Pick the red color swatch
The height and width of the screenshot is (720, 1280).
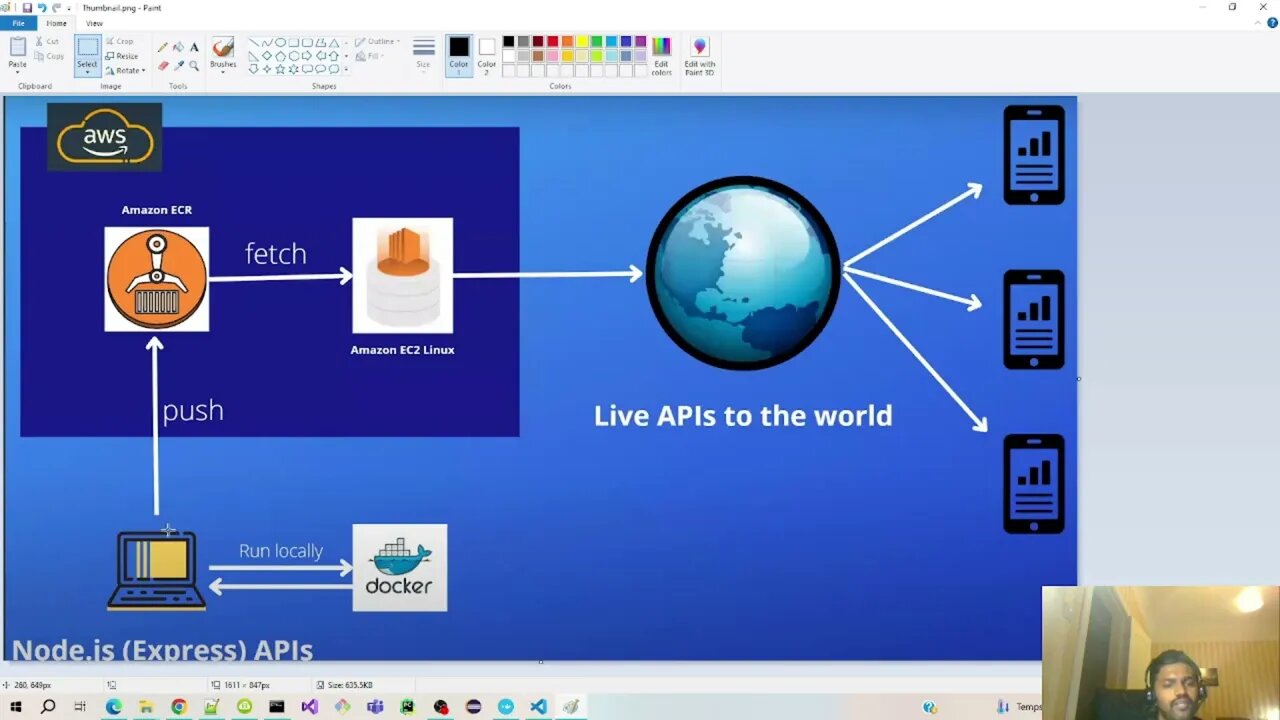pyautogui.click(x=552, y=41)
